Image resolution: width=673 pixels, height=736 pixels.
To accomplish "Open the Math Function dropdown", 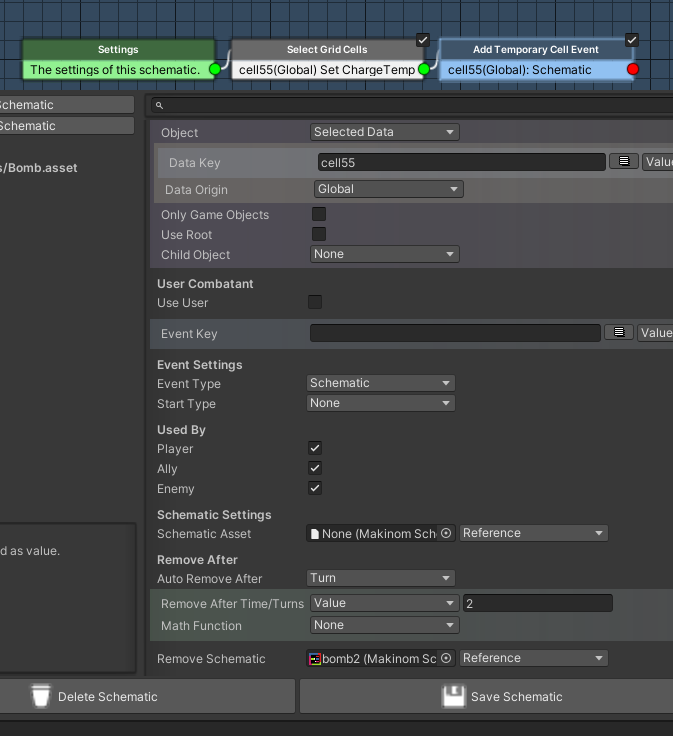I will pos(384,625).
